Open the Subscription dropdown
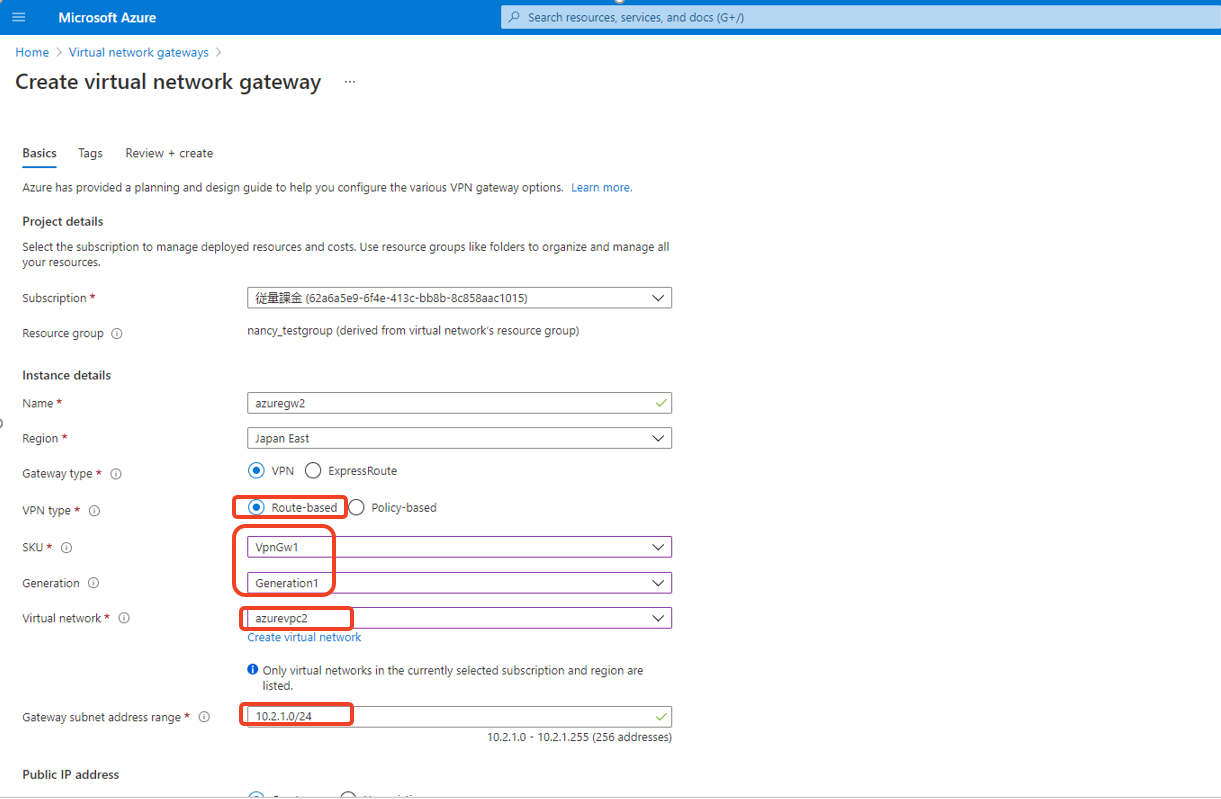 click(x=459, y=298)
